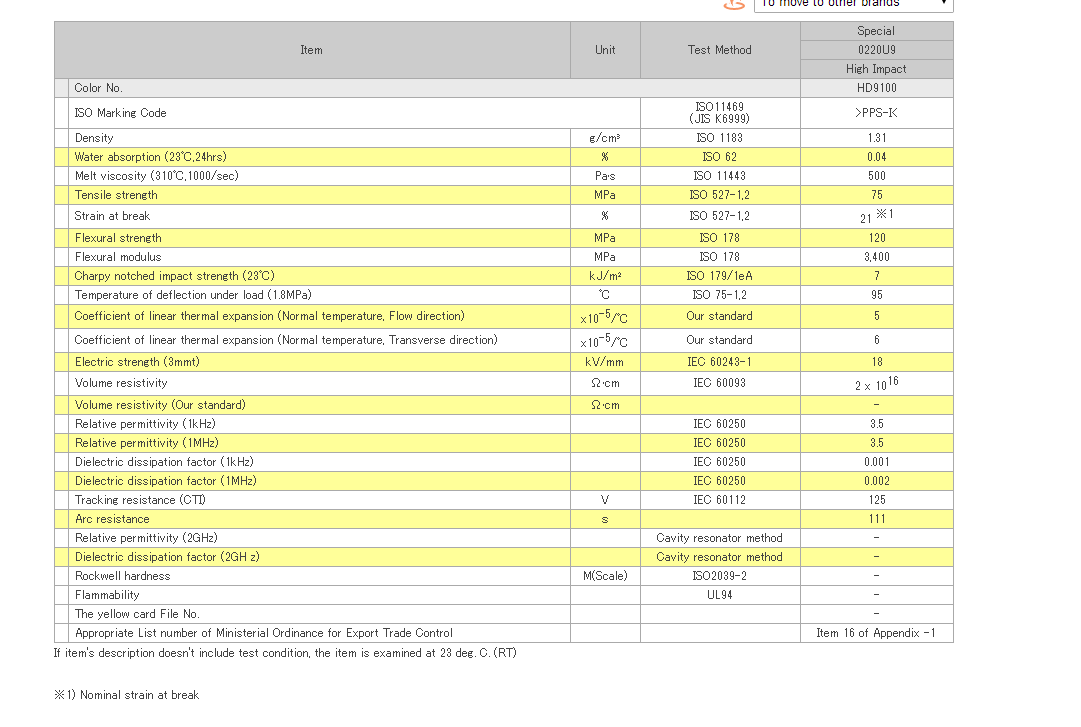Click the 'ISO 62' test method cell

(720, 157)
